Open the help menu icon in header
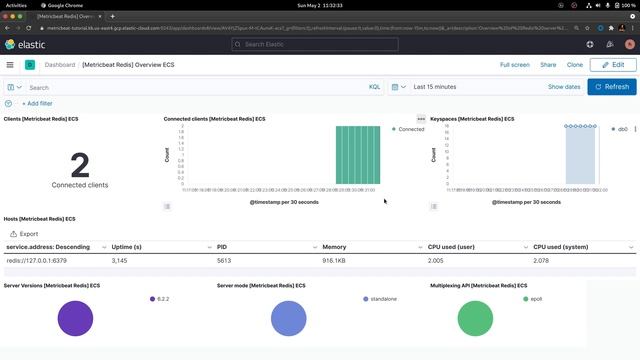This screenshot has width=640, height=360. coord(590,44)
